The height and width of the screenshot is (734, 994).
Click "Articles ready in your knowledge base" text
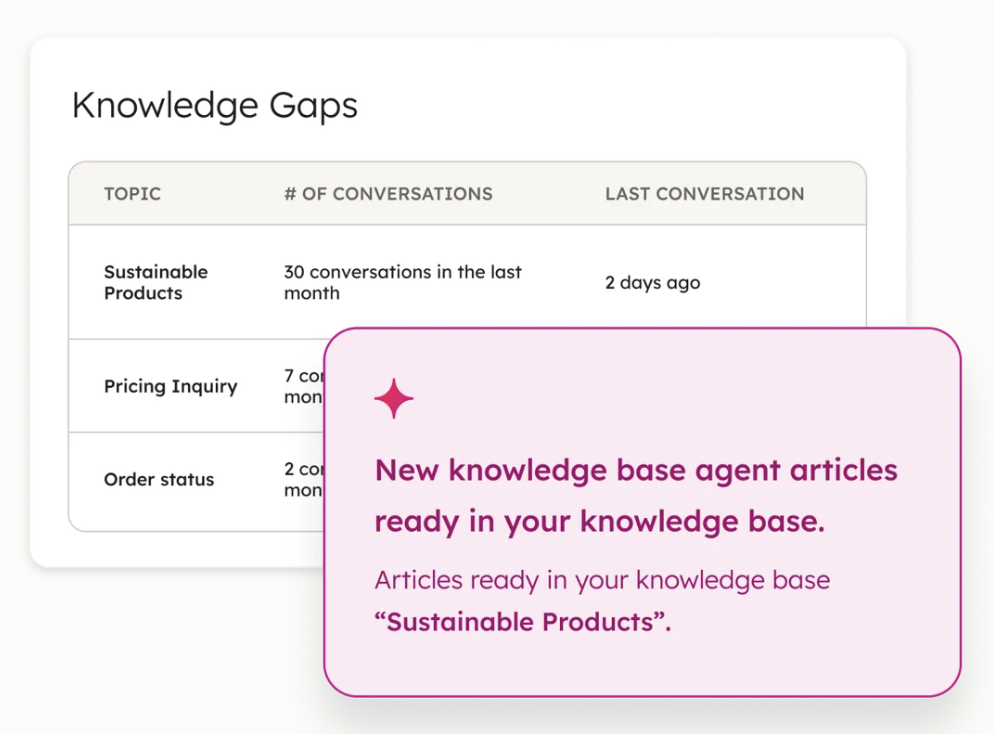[602, 580]
